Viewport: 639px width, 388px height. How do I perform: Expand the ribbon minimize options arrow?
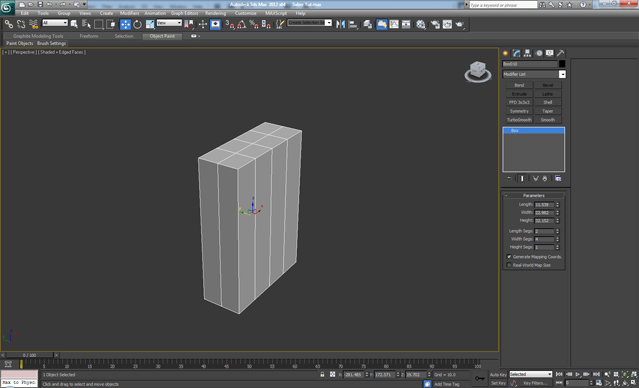click(199, 36)
